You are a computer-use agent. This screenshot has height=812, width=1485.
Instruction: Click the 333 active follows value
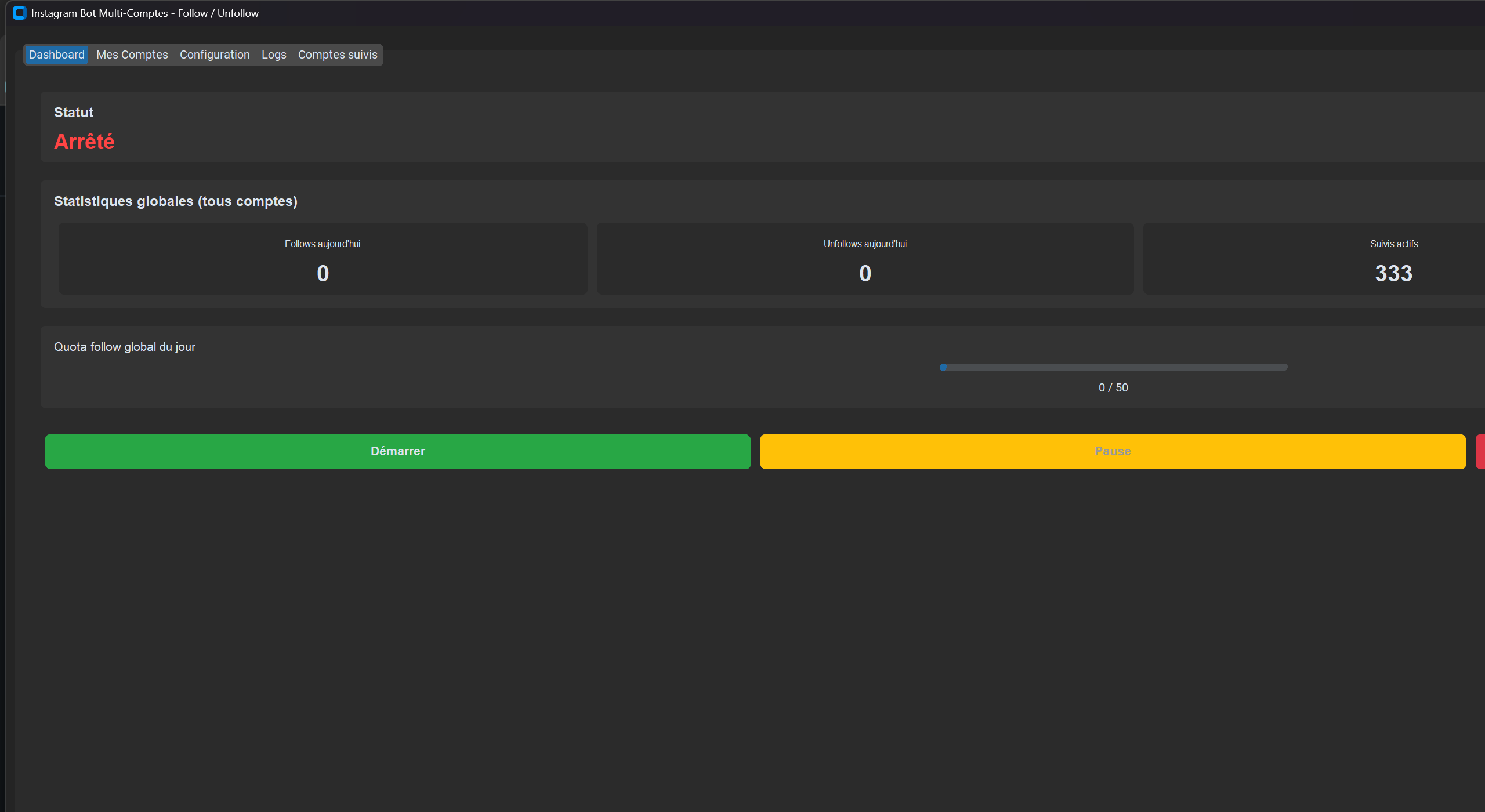coord(1393,273)
